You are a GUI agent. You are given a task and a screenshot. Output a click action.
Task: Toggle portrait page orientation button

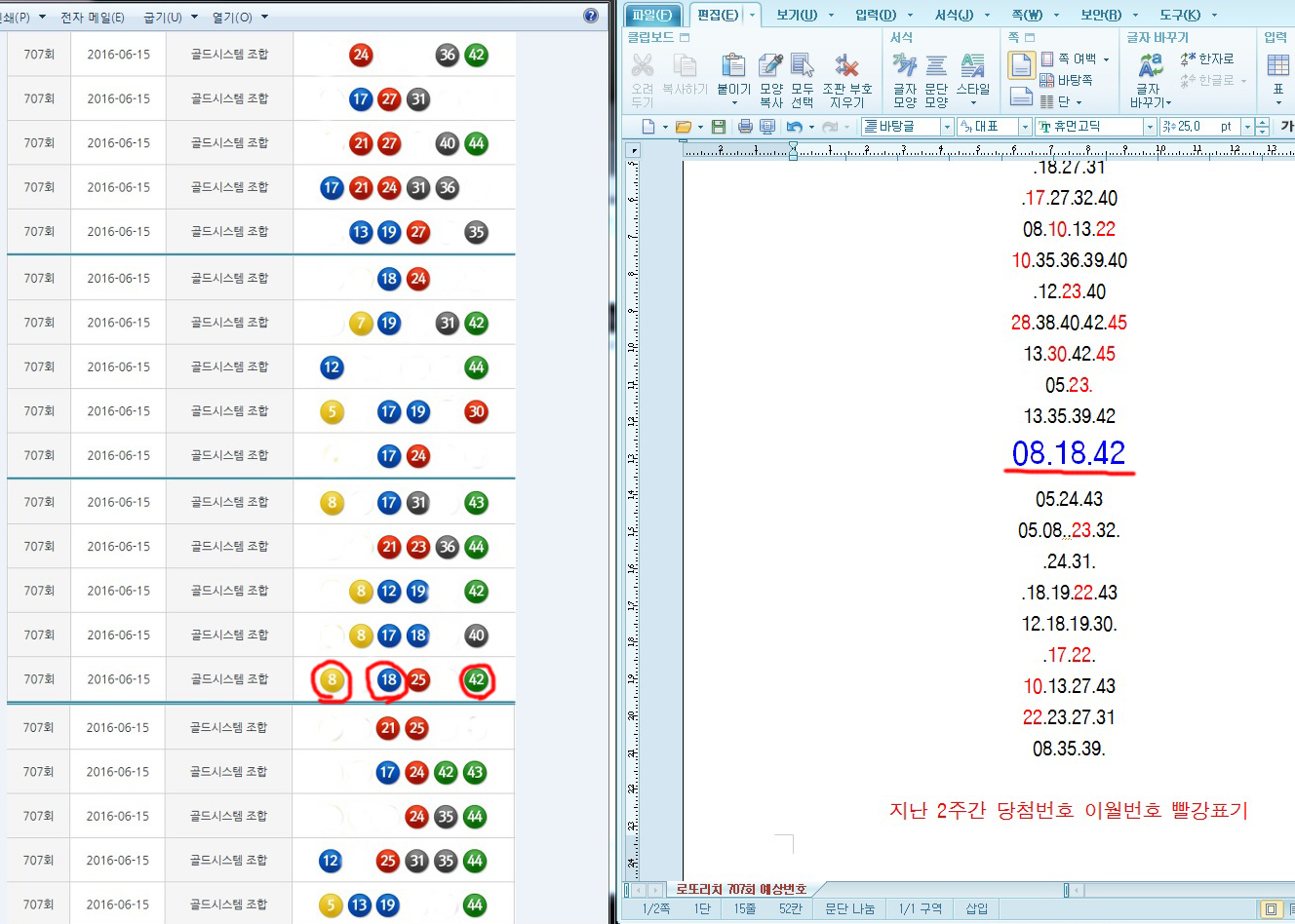1021,65
